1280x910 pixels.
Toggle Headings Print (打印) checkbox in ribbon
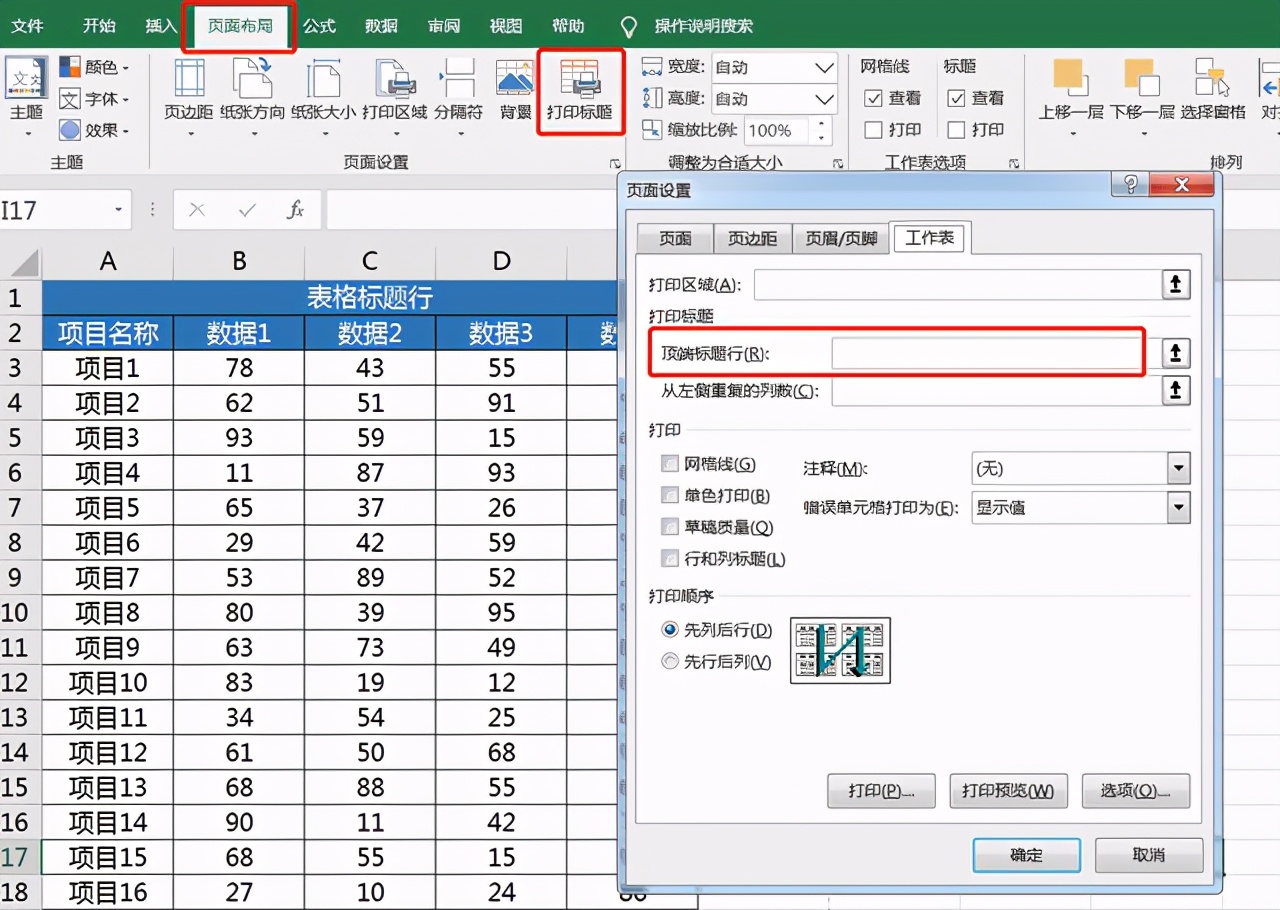click(x=956, y=130)
